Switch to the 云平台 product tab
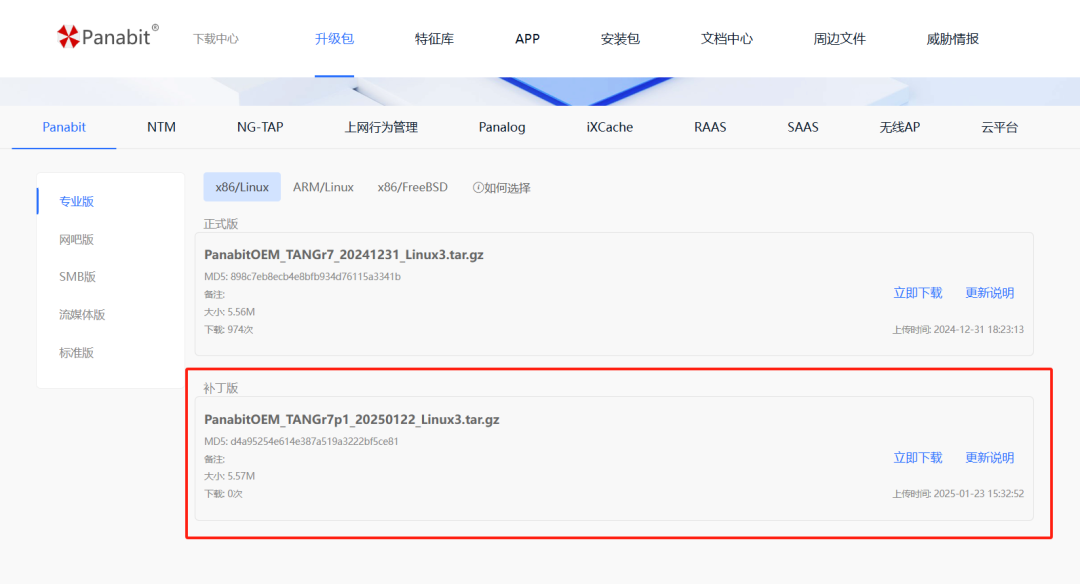 [999, 127]
